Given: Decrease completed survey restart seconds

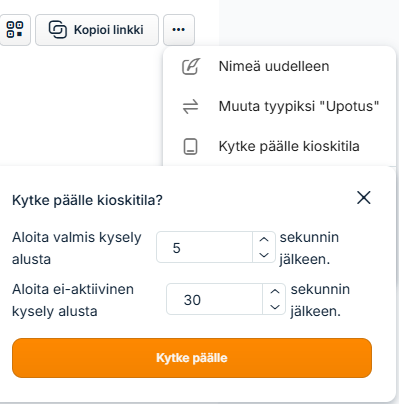Looking at the screenshot, I should point(264,255).
